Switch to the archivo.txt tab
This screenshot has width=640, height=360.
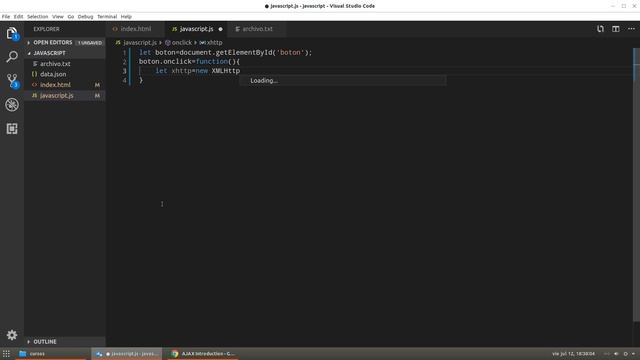tap(257, 29)
